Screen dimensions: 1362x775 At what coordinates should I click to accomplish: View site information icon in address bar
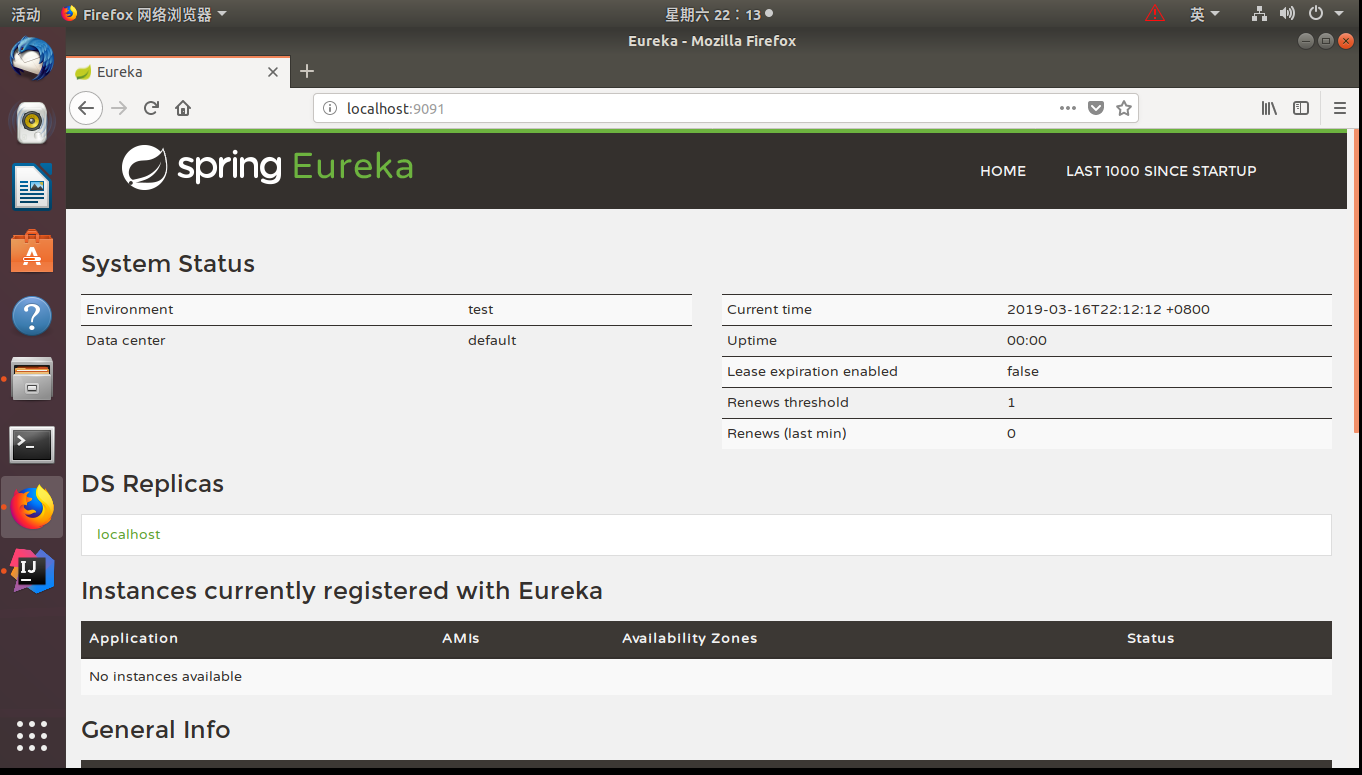click(330, 108)
